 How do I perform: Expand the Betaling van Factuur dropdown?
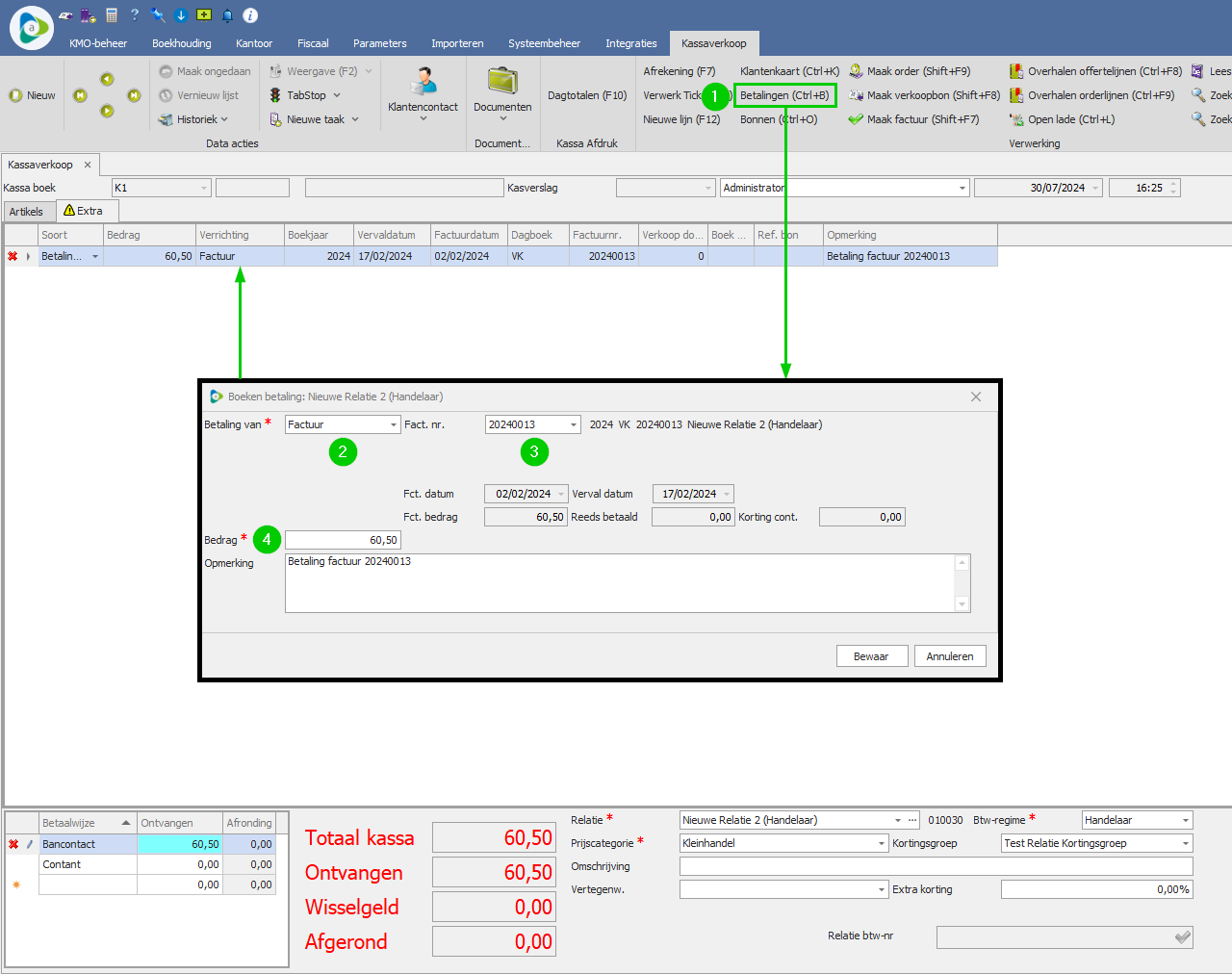point(393,424)
